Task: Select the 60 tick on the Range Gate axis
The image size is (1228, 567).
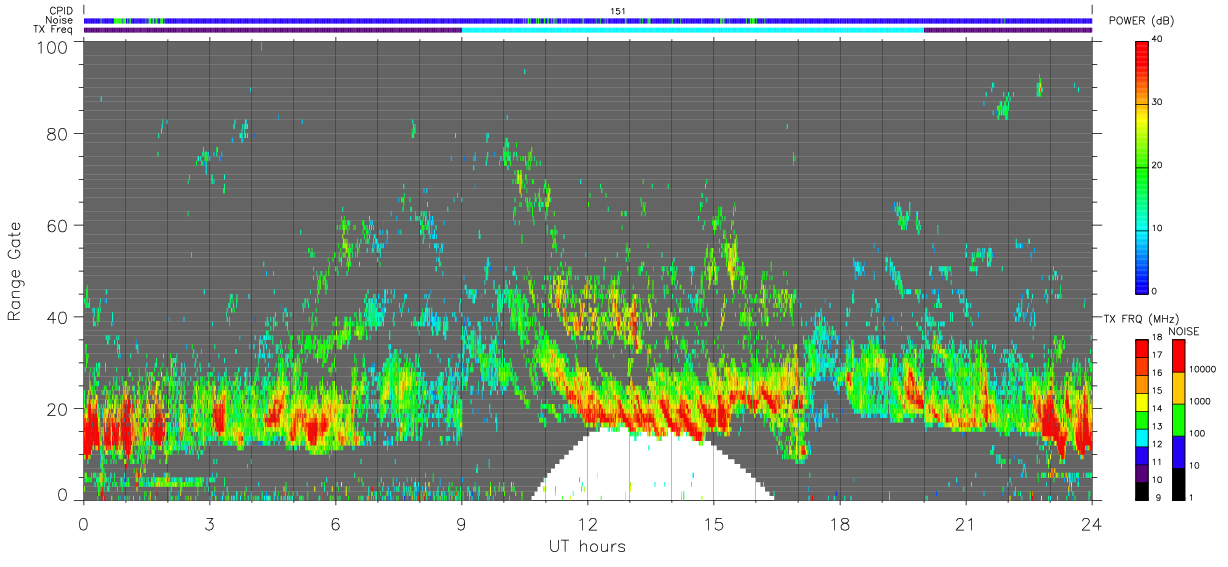Action: pos(58,225)
